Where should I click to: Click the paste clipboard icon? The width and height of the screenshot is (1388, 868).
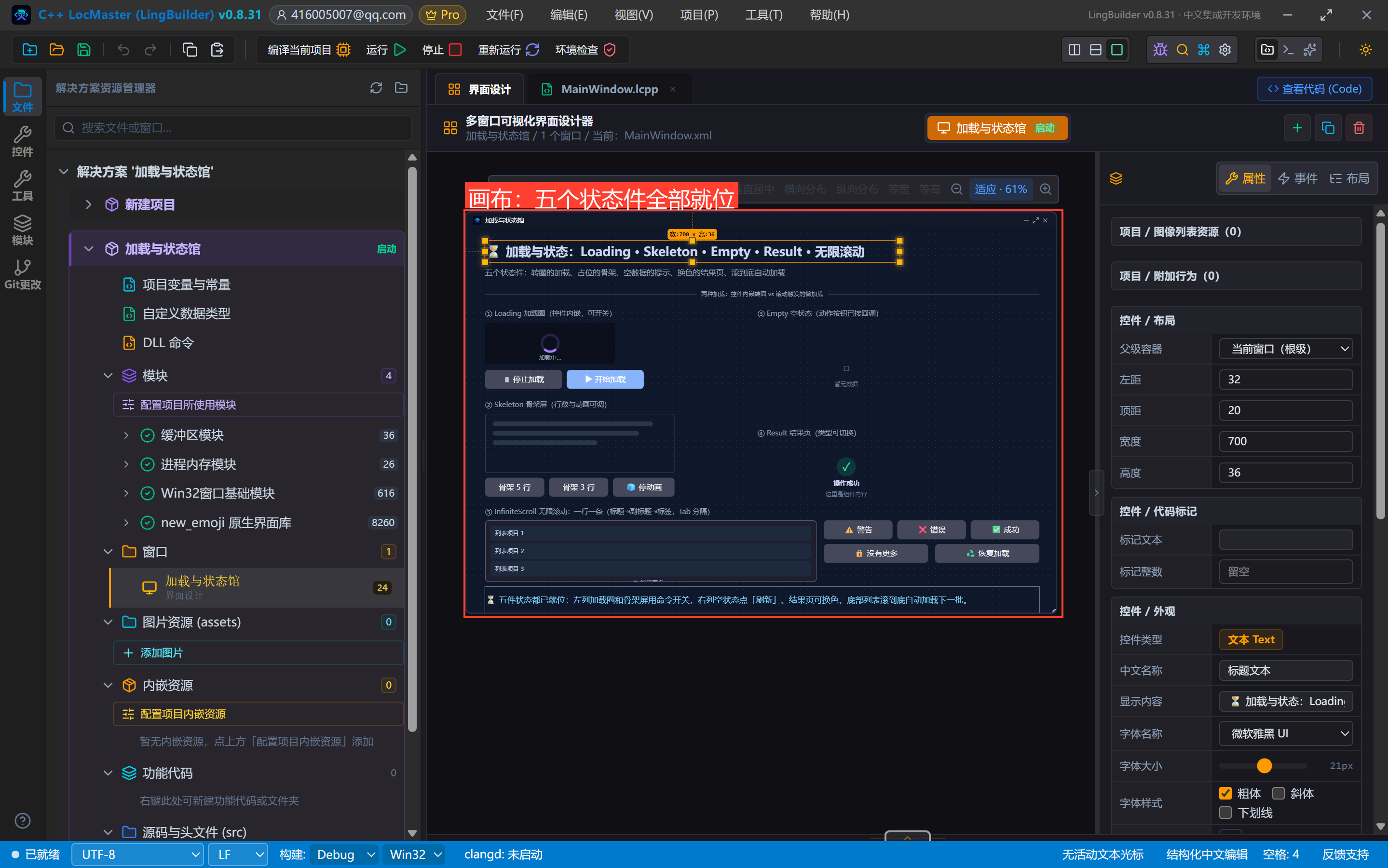(217, 49)
